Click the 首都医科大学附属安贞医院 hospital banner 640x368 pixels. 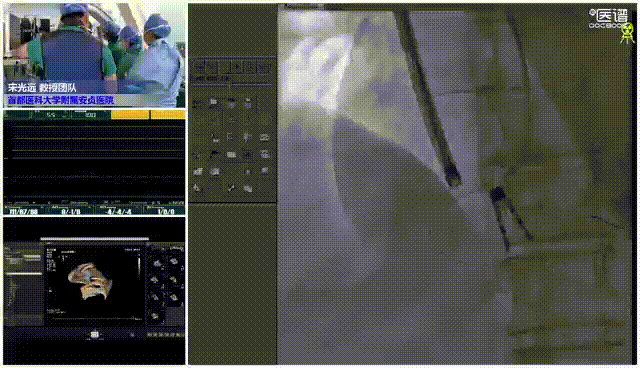click(60, 100)
